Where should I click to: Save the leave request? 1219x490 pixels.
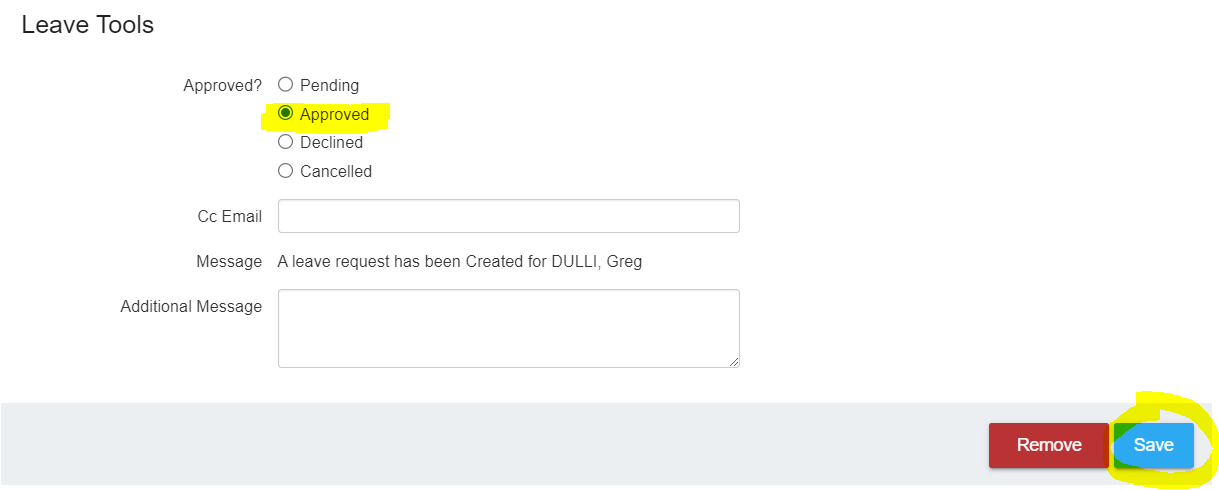click(1153, 445)
